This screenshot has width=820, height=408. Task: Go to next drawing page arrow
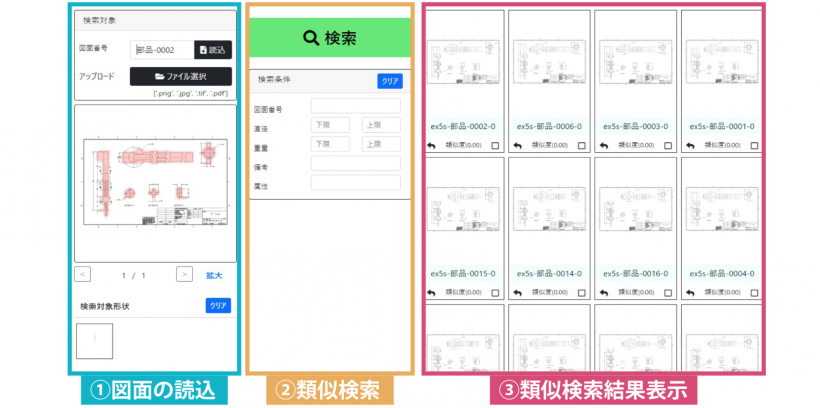click(184, 274)
